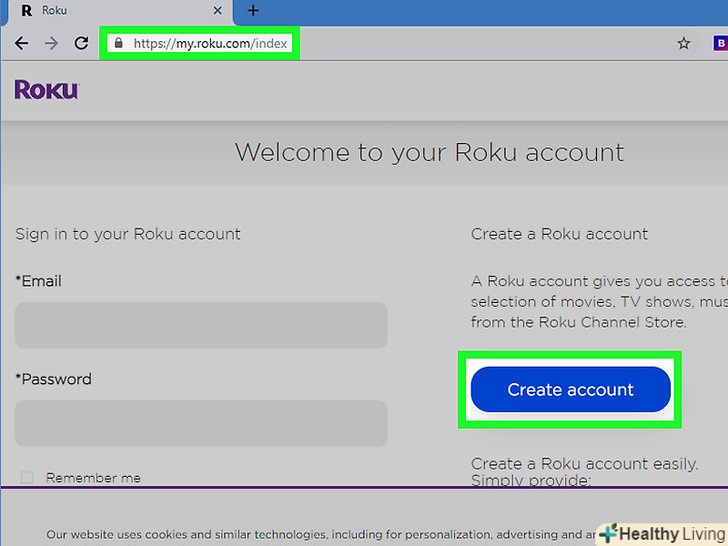Click the Create account button
The height and width of the screenshot is (546, 728).
(x=570, y=390)
